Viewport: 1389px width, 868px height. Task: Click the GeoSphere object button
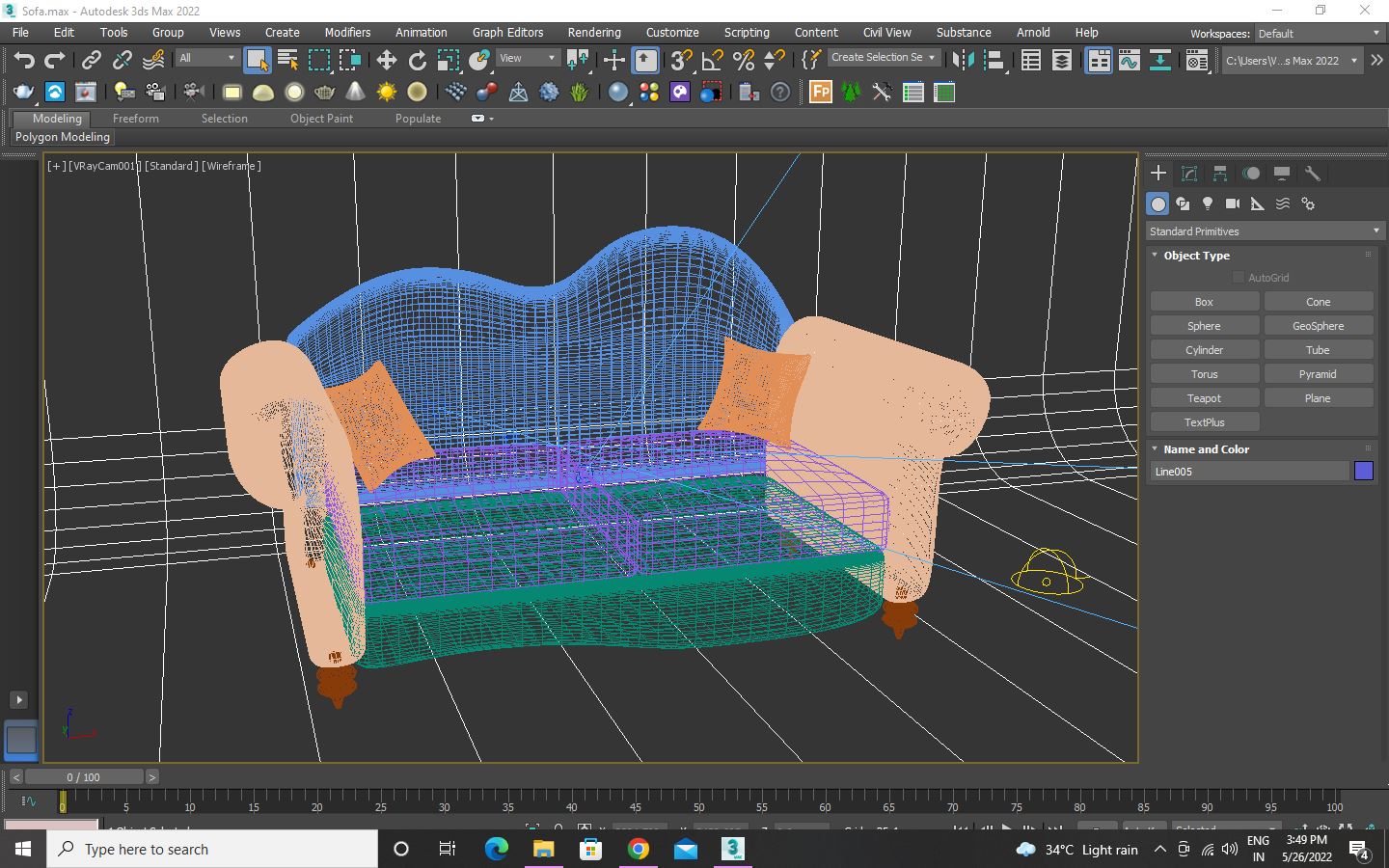tap(1318, 326)
